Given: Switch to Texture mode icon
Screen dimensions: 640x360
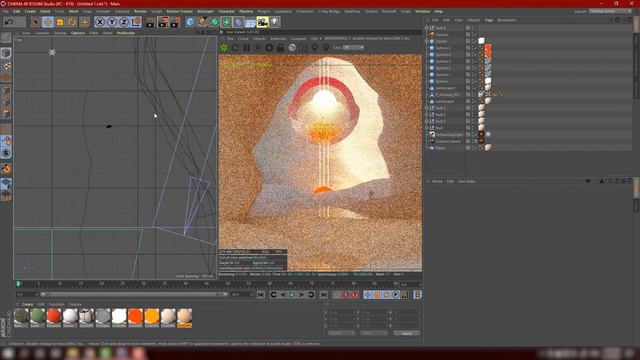Looking at the screenshot, I should coord(6,65).
